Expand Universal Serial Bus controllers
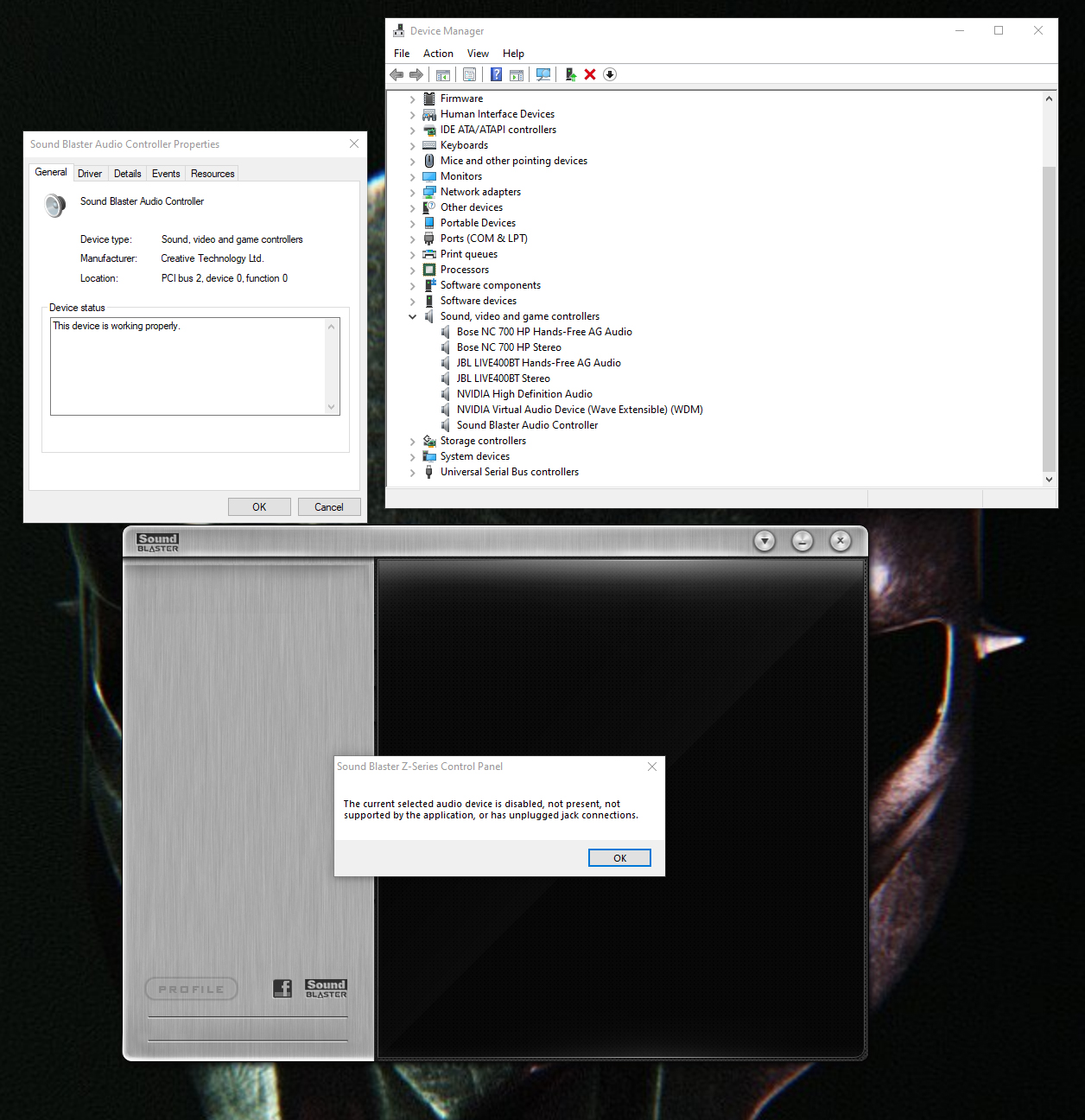Screen dimensions: 1085x1120 413,473
